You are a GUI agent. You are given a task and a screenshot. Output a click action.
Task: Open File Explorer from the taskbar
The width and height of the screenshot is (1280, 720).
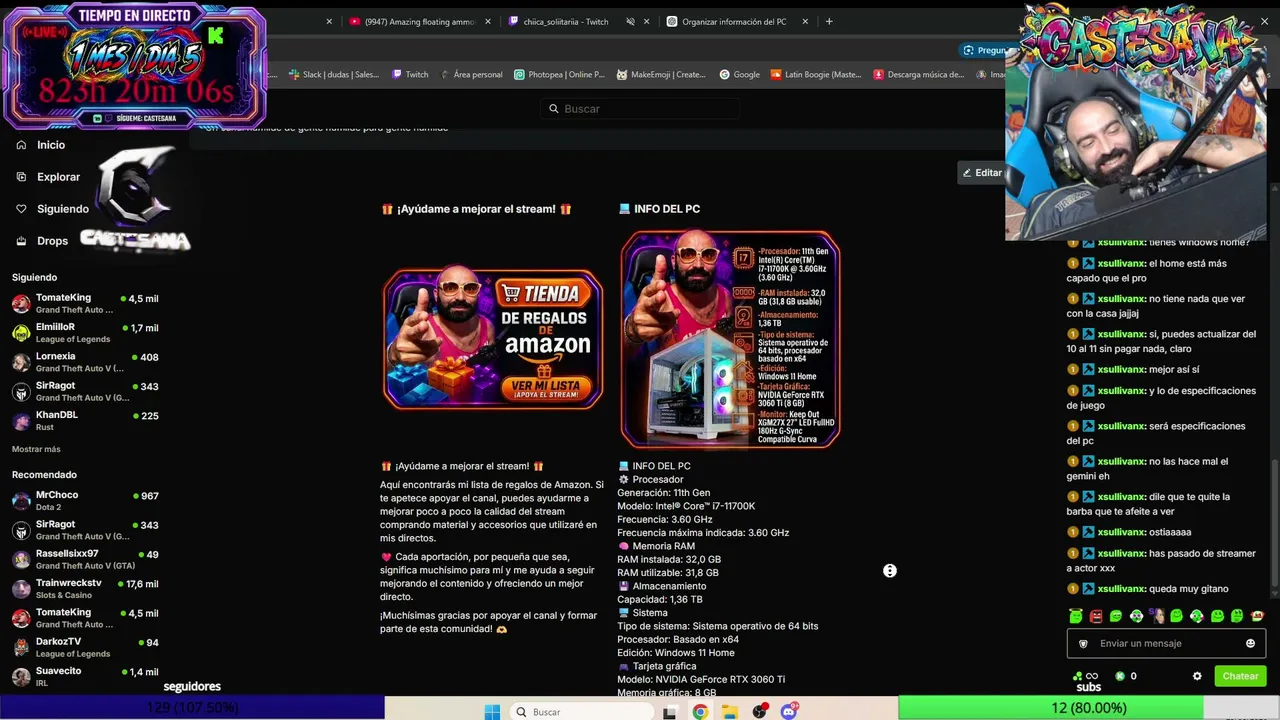tap(730, 712)
